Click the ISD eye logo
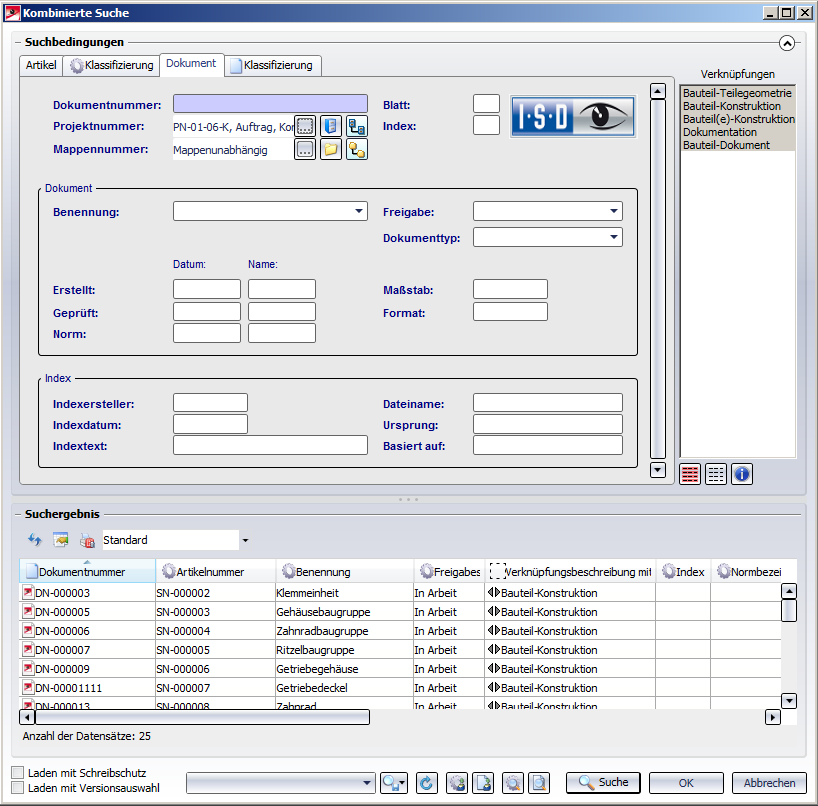 (x=573, y=116)
